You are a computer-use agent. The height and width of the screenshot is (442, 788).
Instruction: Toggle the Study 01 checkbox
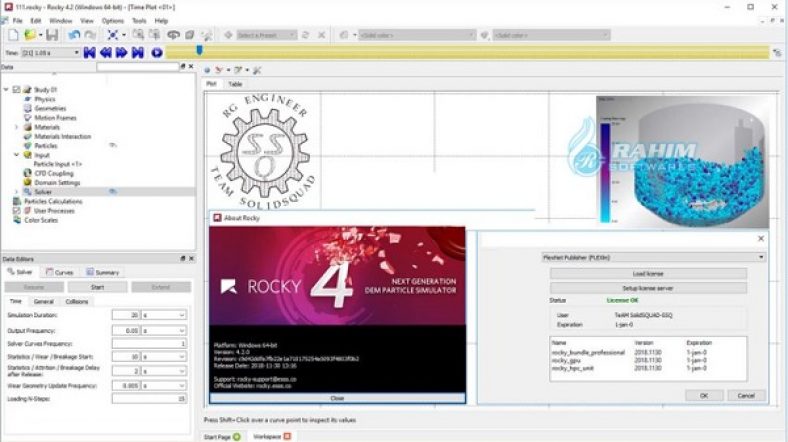pyautogui.click(x=17, y=90)
